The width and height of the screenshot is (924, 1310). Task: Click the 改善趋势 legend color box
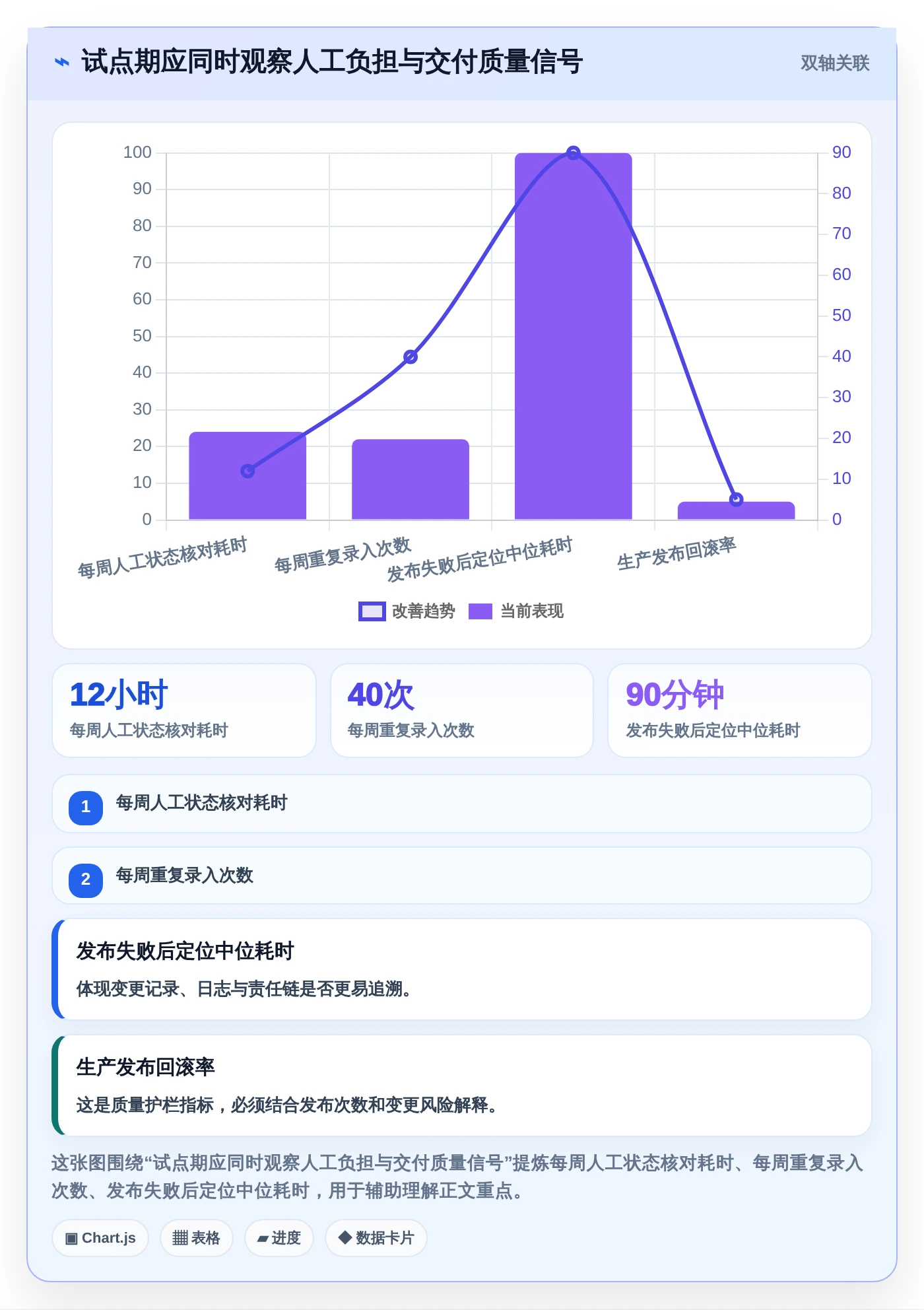coord(372,611)
